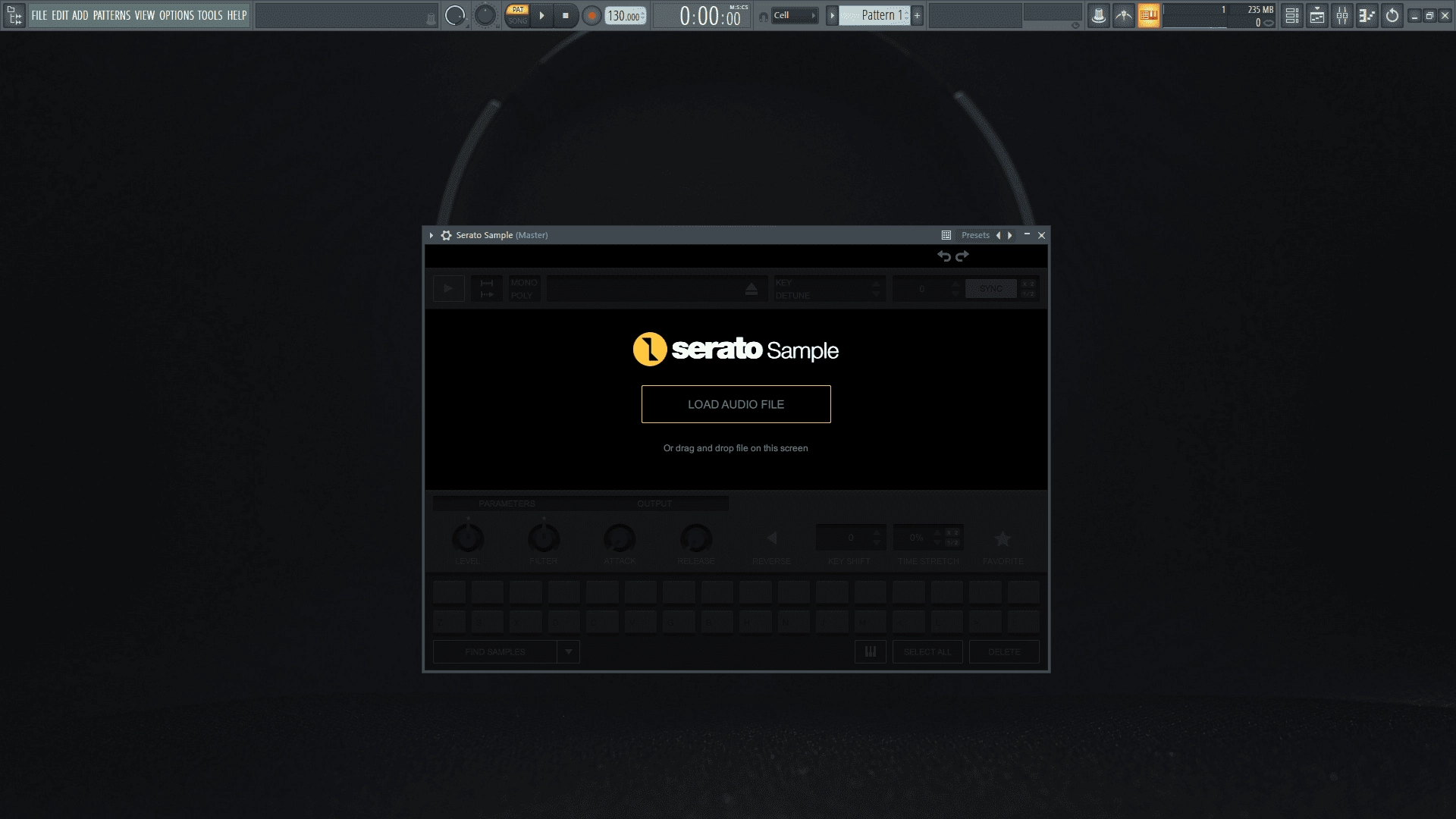Switch to PAT pattern mode
The image size is (1456, 819).
click(518, 10)
